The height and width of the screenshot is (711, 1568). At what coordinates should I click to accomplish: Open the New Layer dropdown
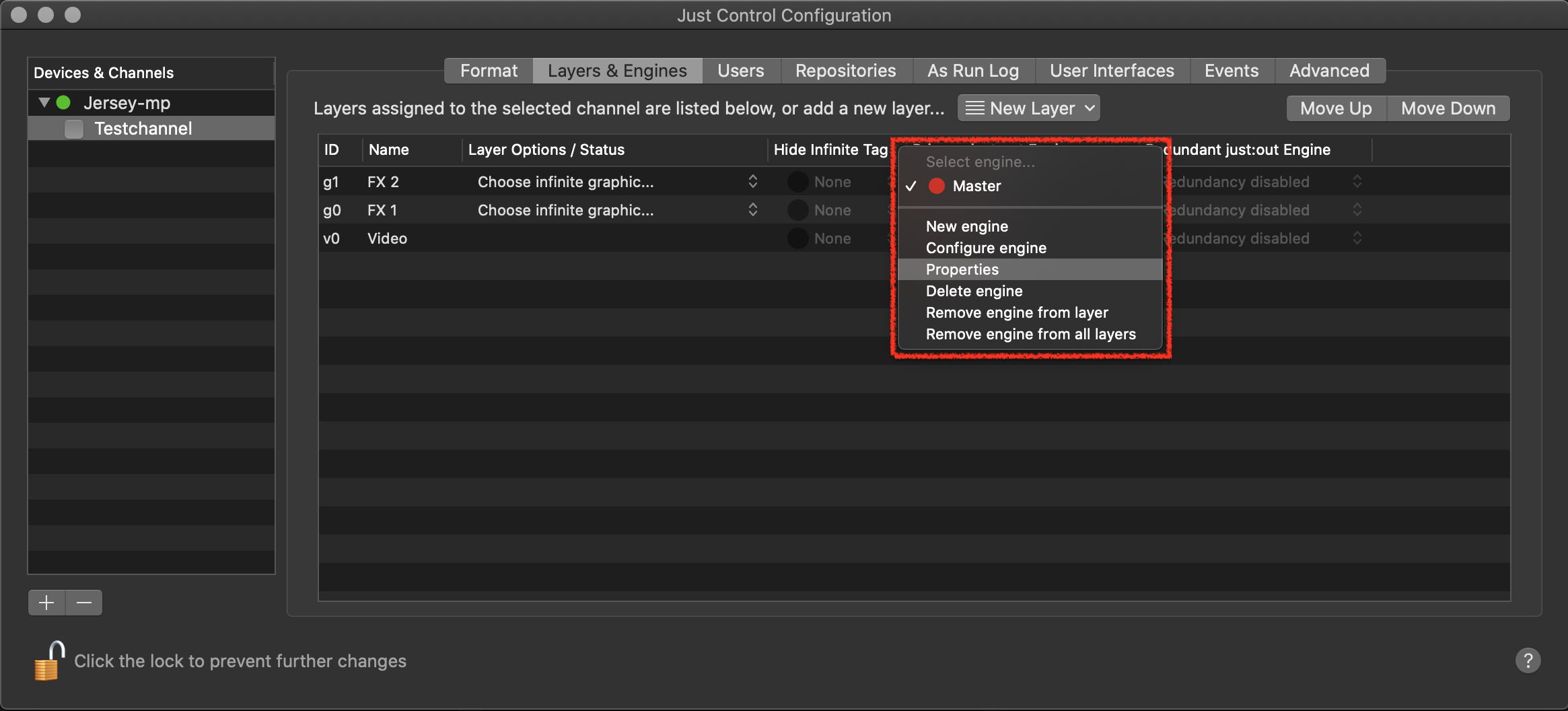(x=1028, y=108)
